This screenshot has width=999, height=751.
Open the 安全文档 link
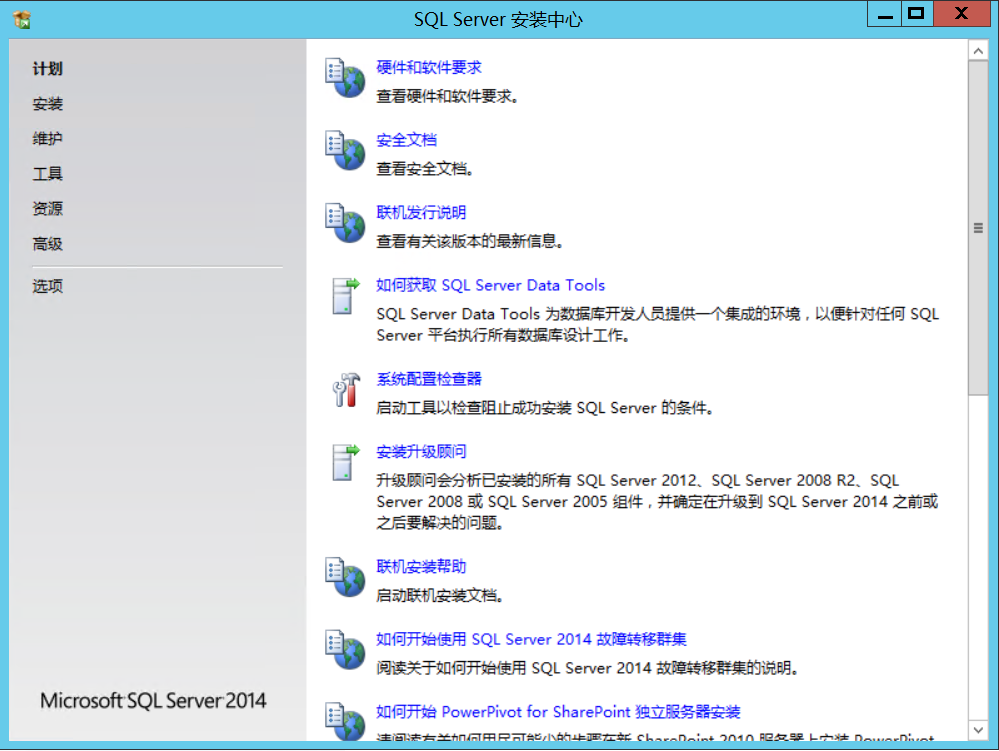(x=404, y=139)
